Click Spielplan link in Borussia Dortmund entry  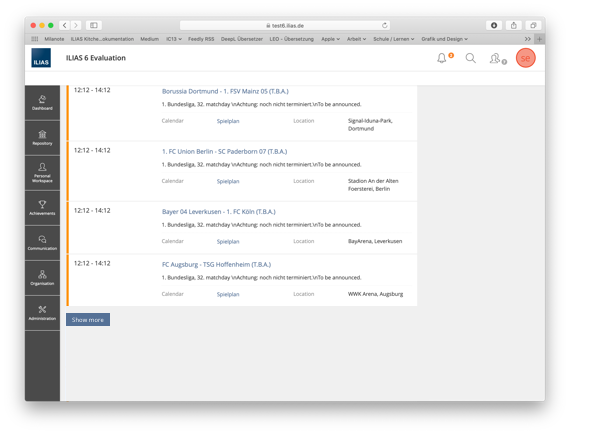[x=228, y=121]
